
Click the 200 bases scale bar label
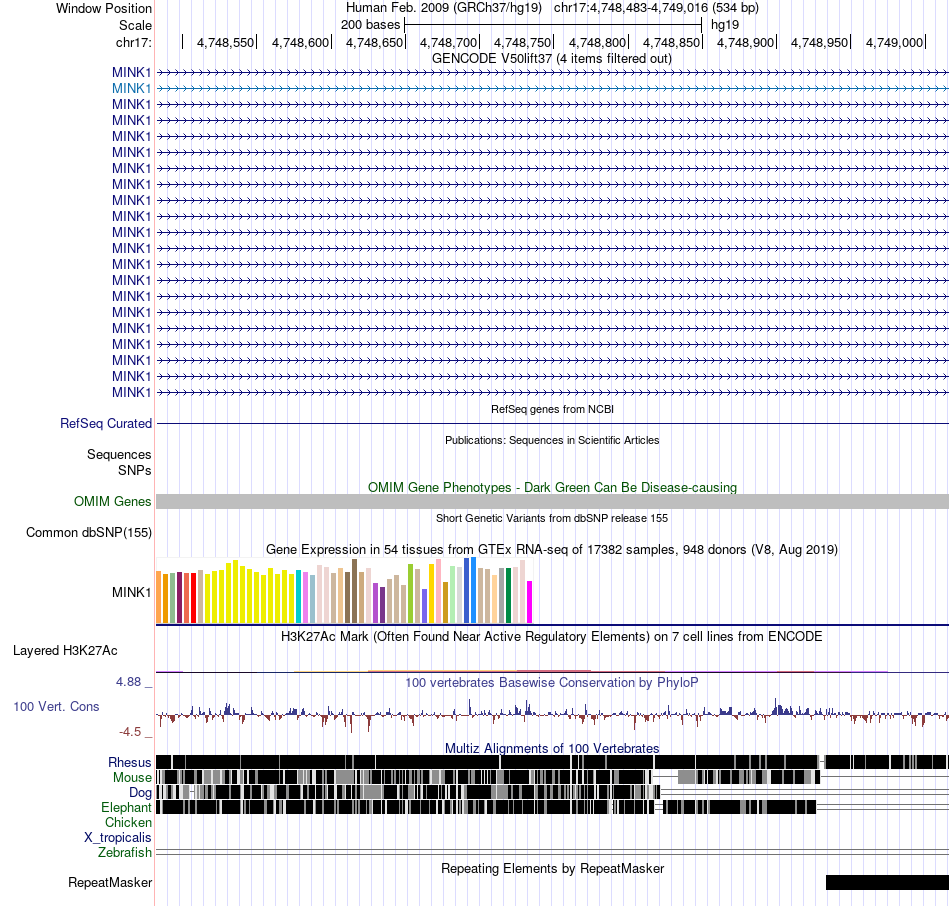click(370, 25)
